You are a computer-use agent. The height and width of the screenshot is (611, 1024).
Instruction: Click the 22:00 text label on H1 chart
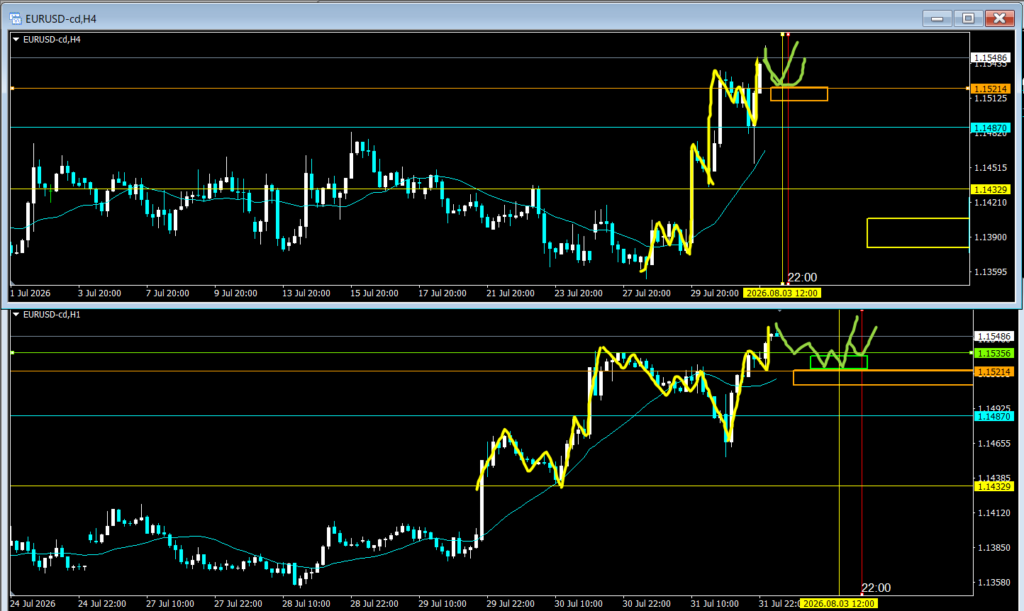(x=876, y=588)
